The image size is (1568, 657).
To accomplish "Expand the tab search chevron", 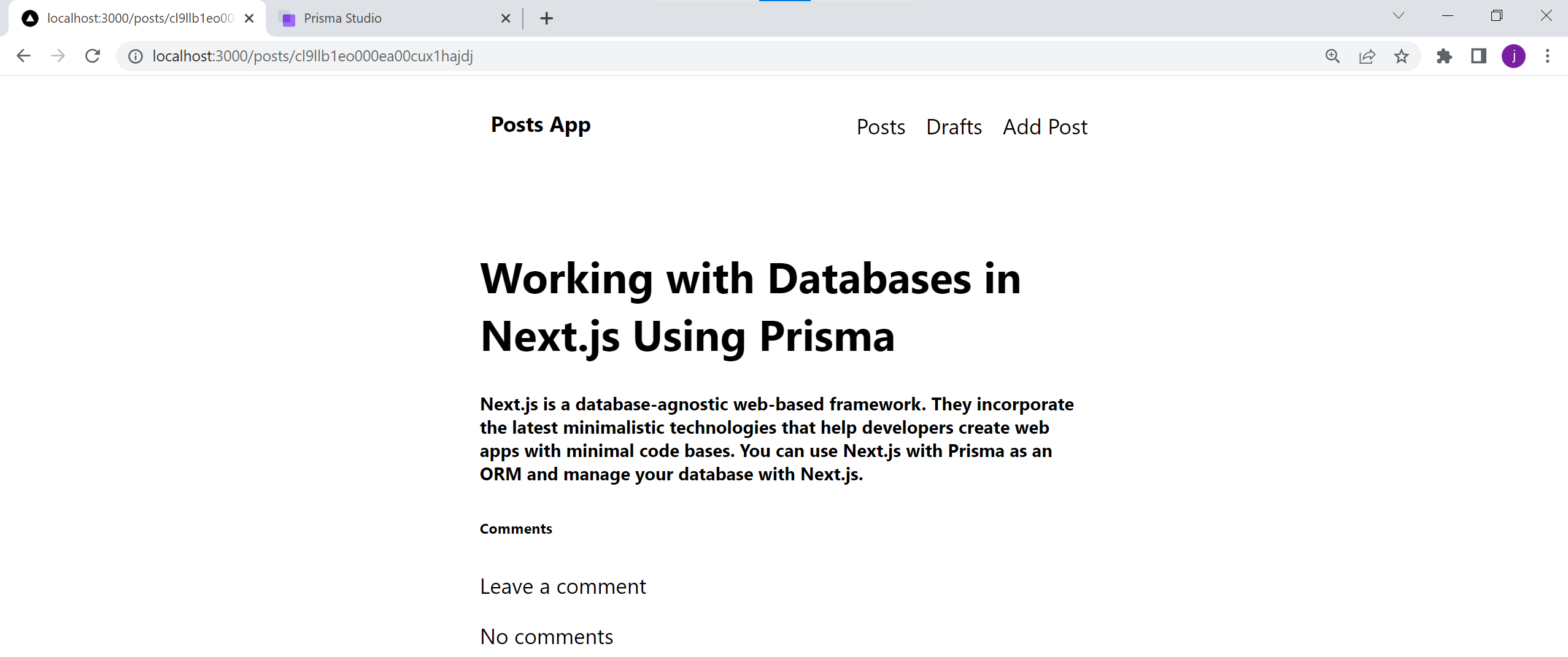I will point(1399,16).
